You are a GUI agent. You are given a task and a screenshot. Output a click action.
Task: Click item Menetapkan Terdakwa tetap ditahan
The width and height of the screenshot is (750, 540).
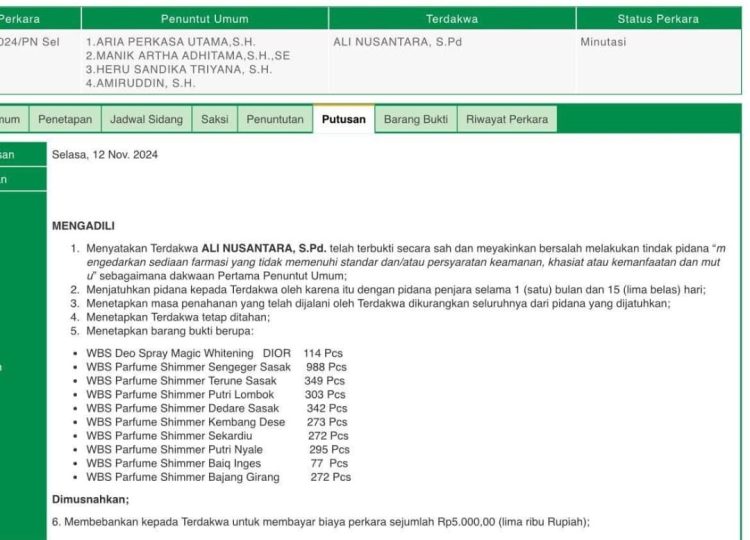click(170, 317)
